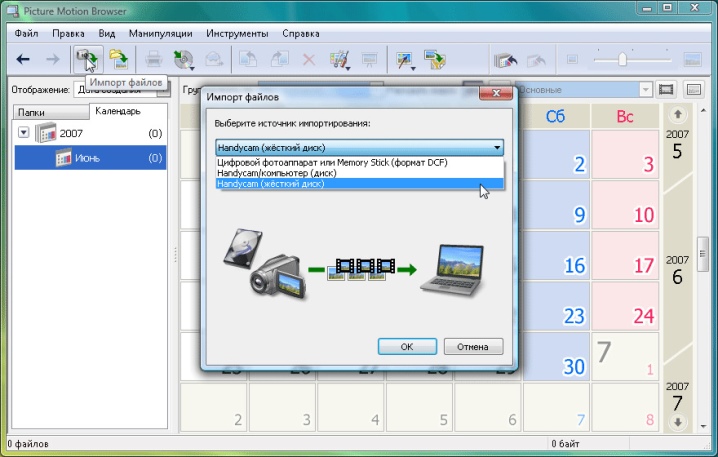Open the Правка menu
Screen dimensions: 718x457
point(68,33)
